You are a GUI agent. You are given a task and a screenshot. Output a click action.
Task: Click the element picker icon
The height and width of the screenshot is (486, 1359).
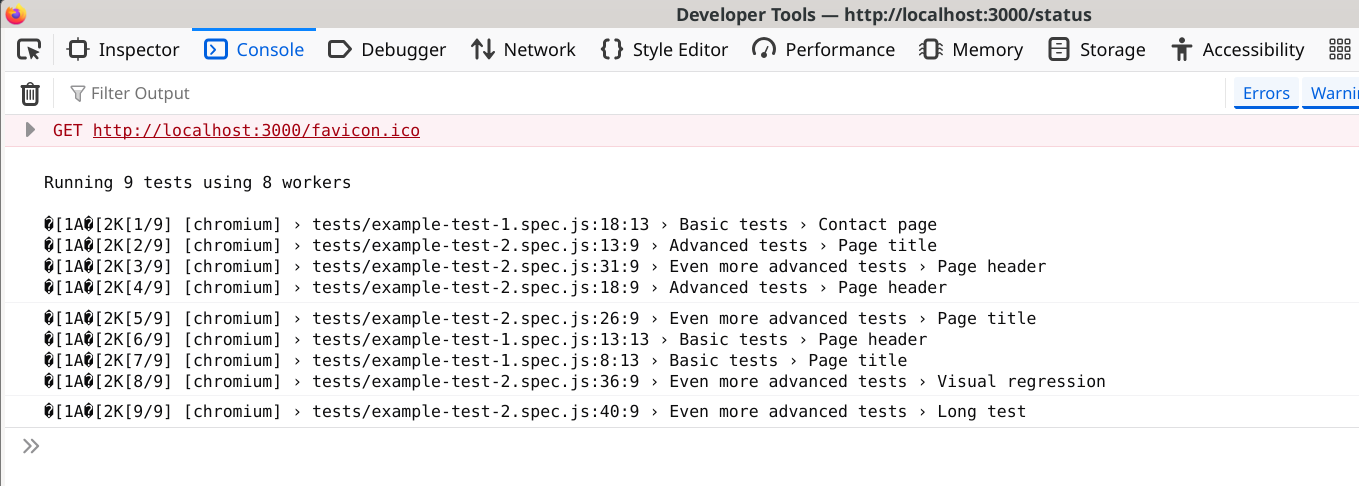point(30,49)
